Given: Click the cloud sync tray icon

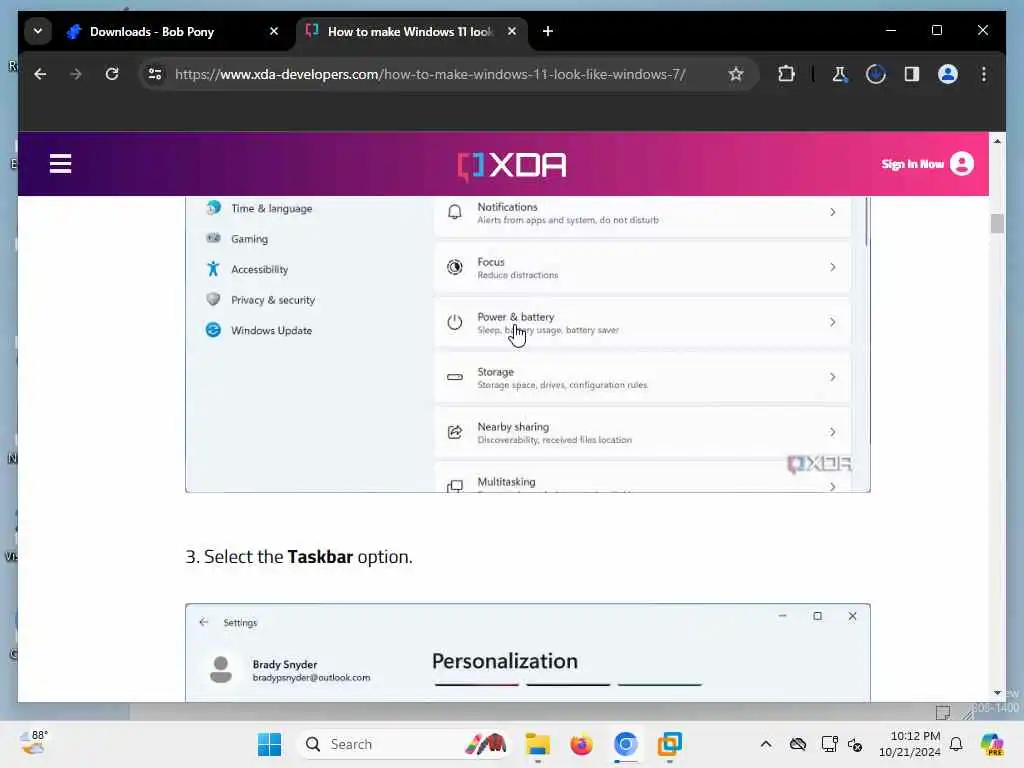Looking at the screenshot, I should [797, 744].
